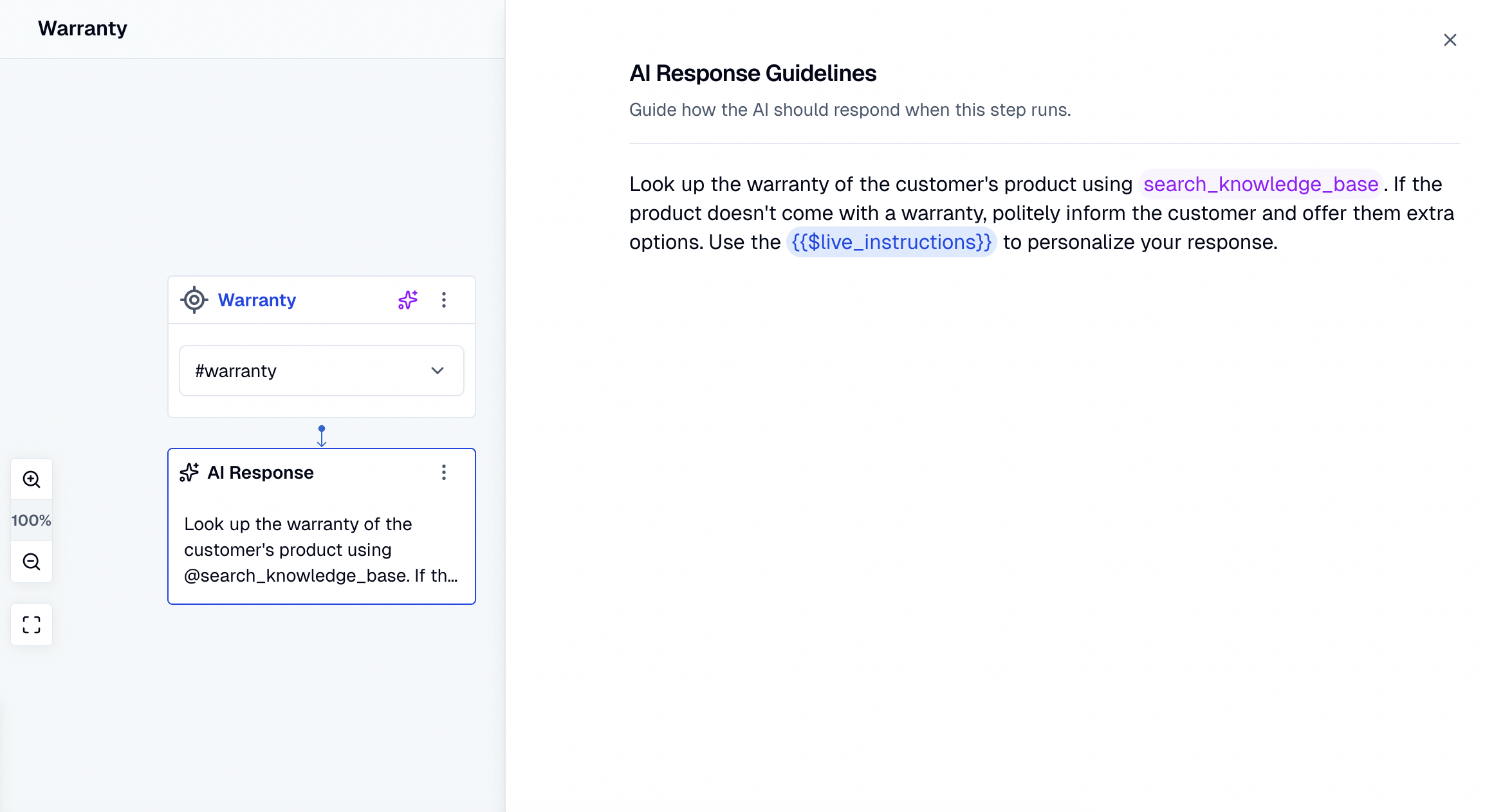Viewport: 1485px width, 812px height.
Task: Open the Warranty node three-dot menu
Action: pyautogui.click(x=444, y=300)
